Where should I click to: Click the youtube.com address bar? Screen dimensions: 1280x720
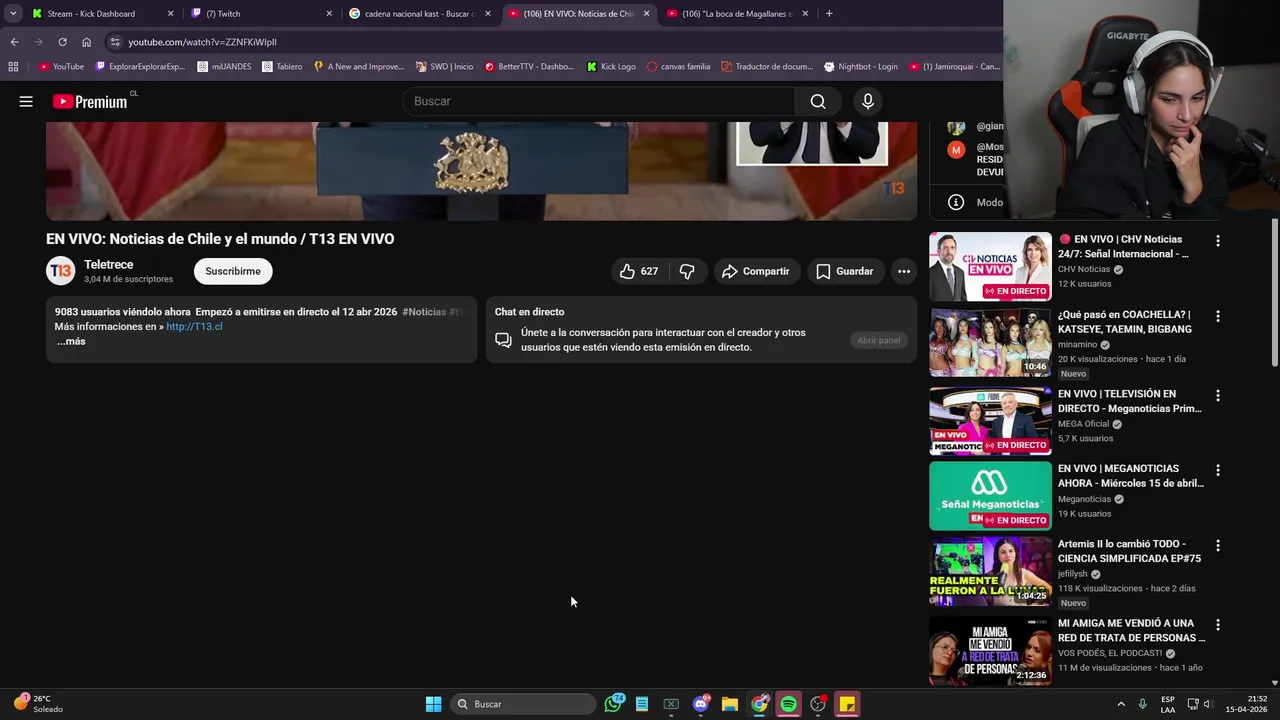[x=550, y=42]
